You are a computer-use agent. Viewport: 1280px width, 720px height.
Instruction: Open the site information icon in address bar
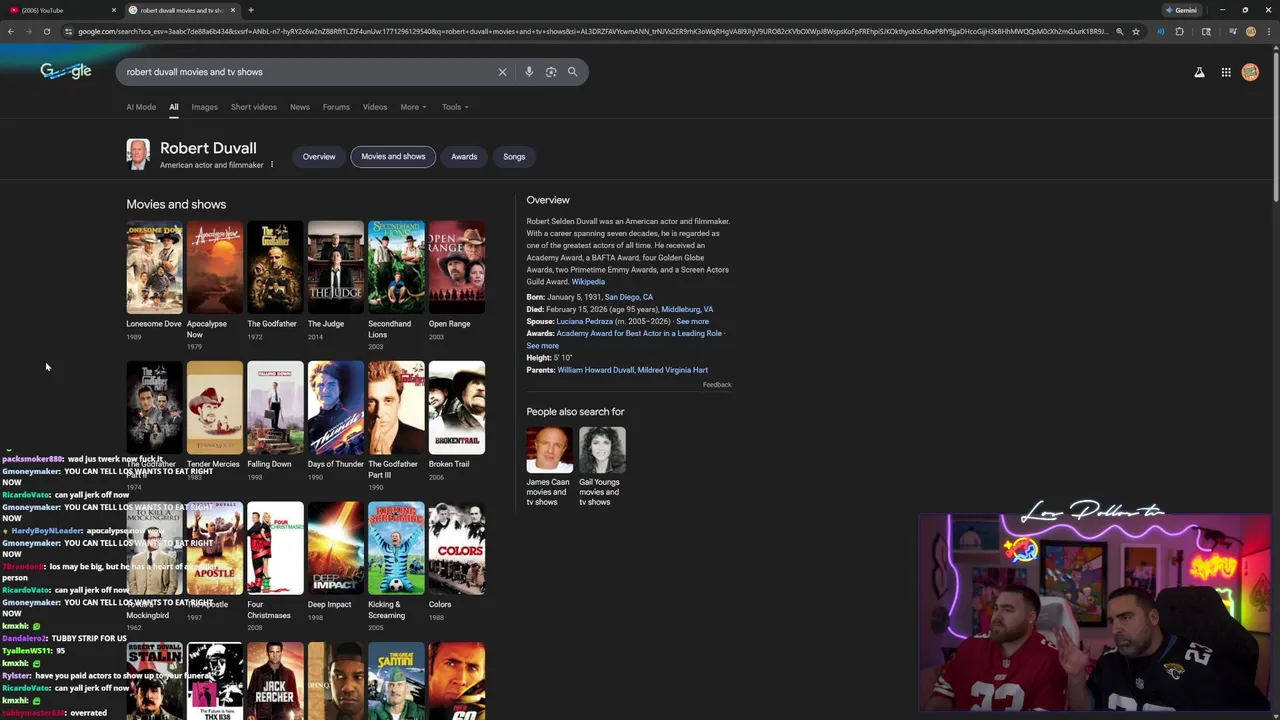[x=68, y=31]
